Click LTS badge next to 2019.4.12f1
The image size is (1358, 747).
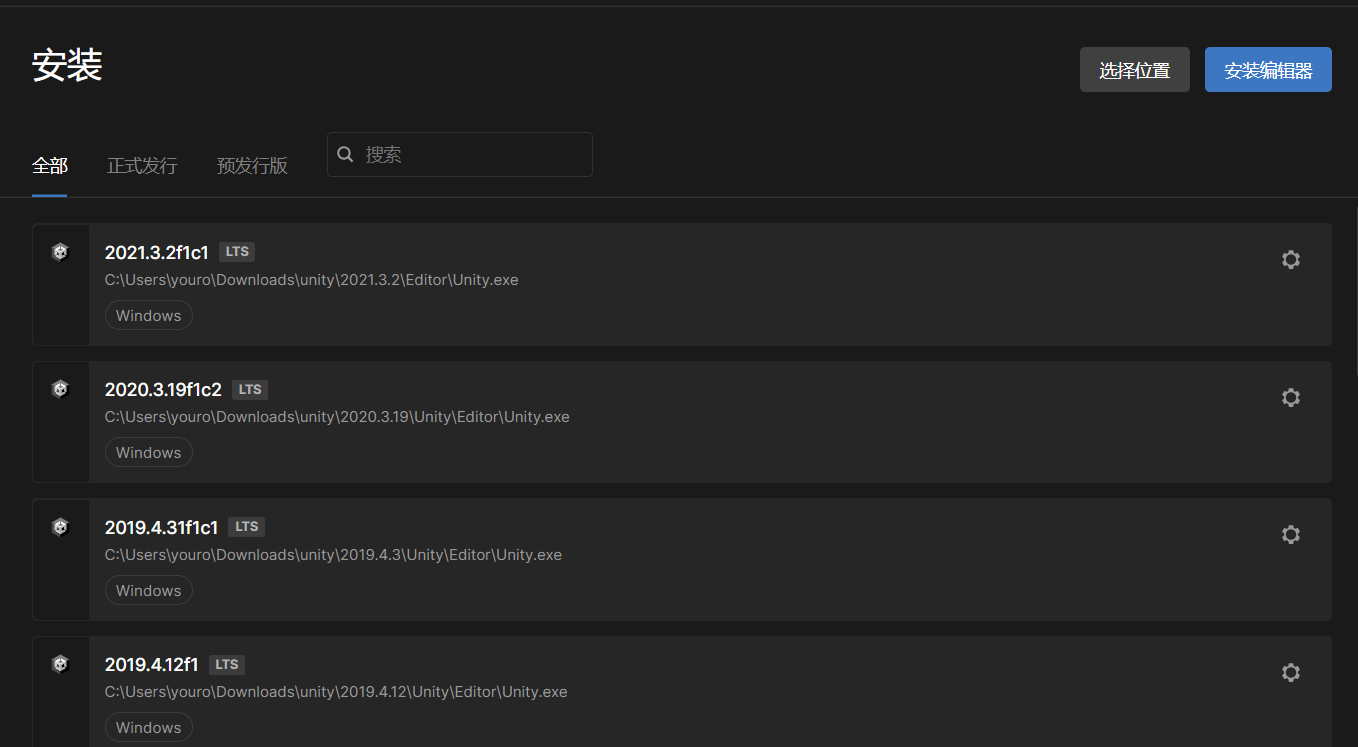[x=227, y=665]
